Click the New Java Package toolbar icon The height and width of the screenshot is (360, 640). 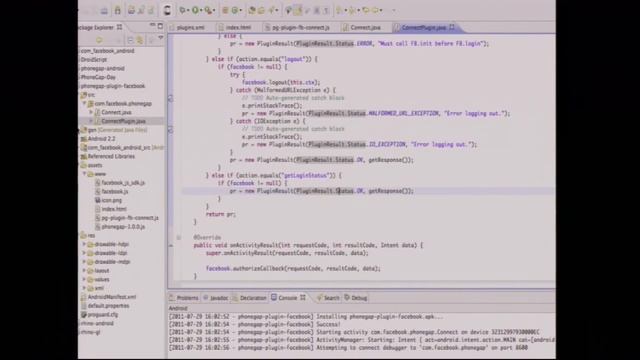[225, 10]
